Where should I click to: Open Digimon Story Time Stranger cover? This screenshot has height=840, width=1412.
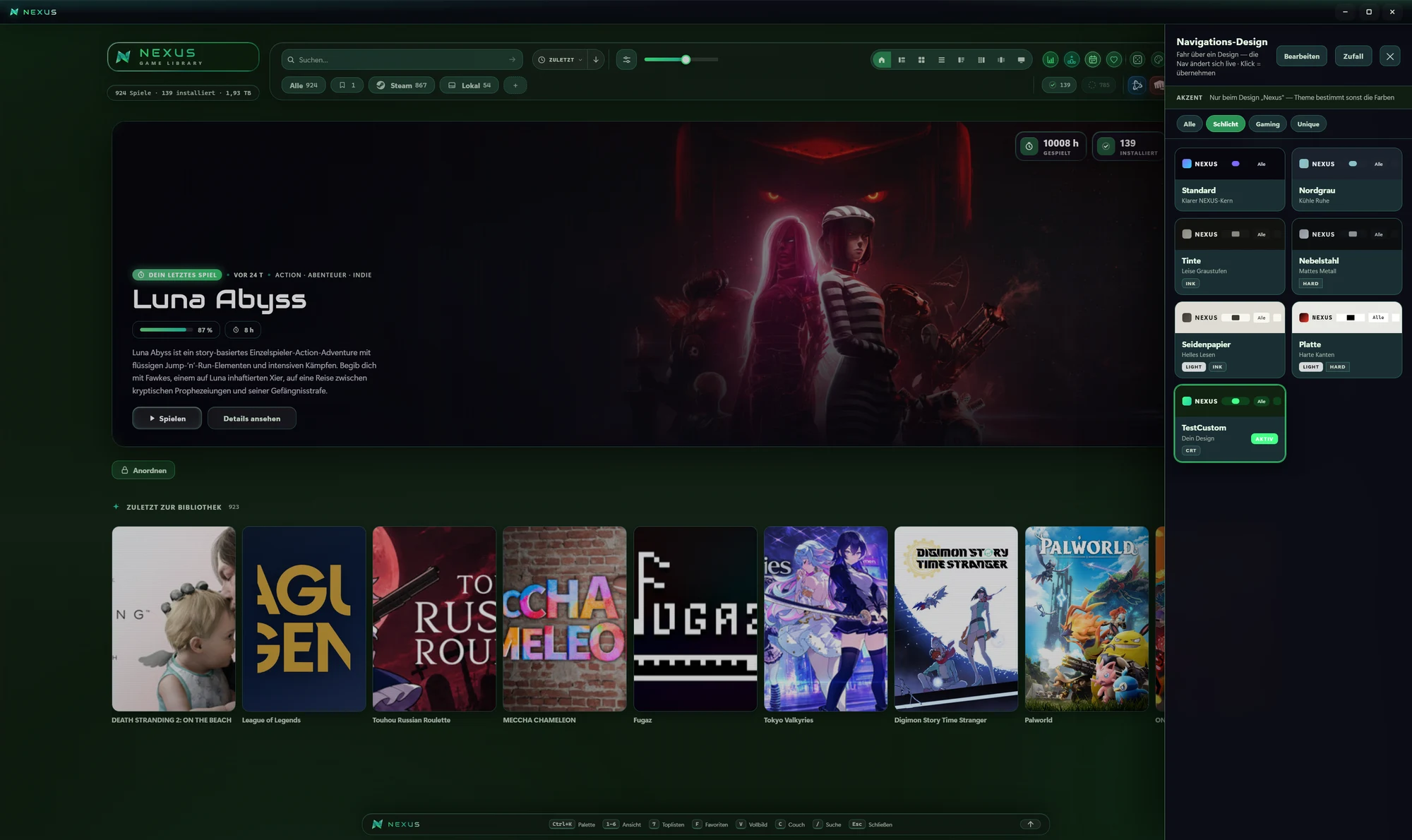956,618
